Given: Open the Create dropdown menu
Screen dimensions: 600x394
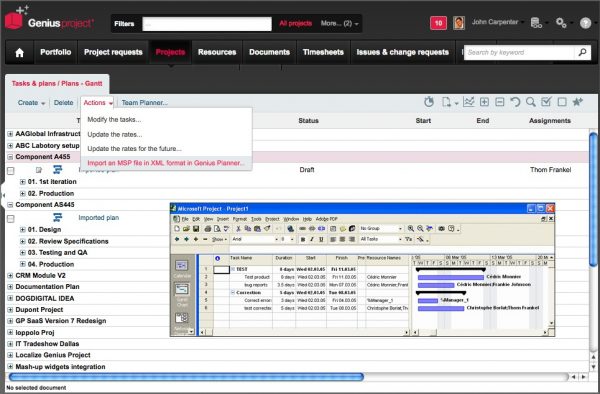Looking at the screenshot, I should [x=31, y=103].
